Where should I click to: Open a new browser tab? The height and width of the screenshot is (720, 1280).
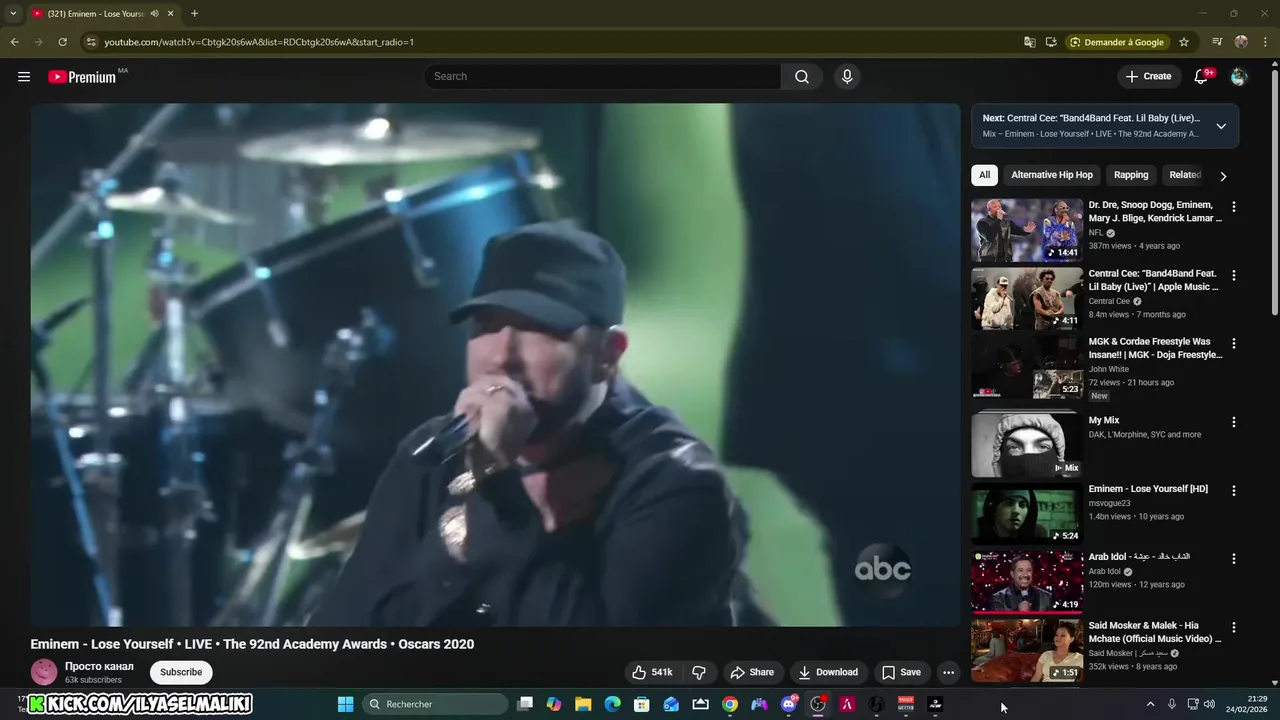[194, 14]
